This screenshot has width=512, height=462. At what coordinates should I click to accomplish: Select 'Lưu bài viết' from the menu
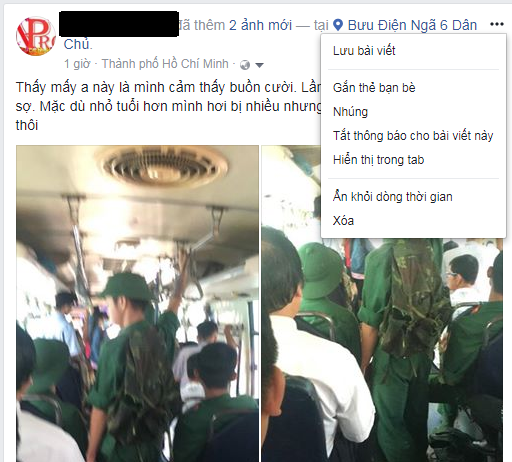[x=364, y=51]
